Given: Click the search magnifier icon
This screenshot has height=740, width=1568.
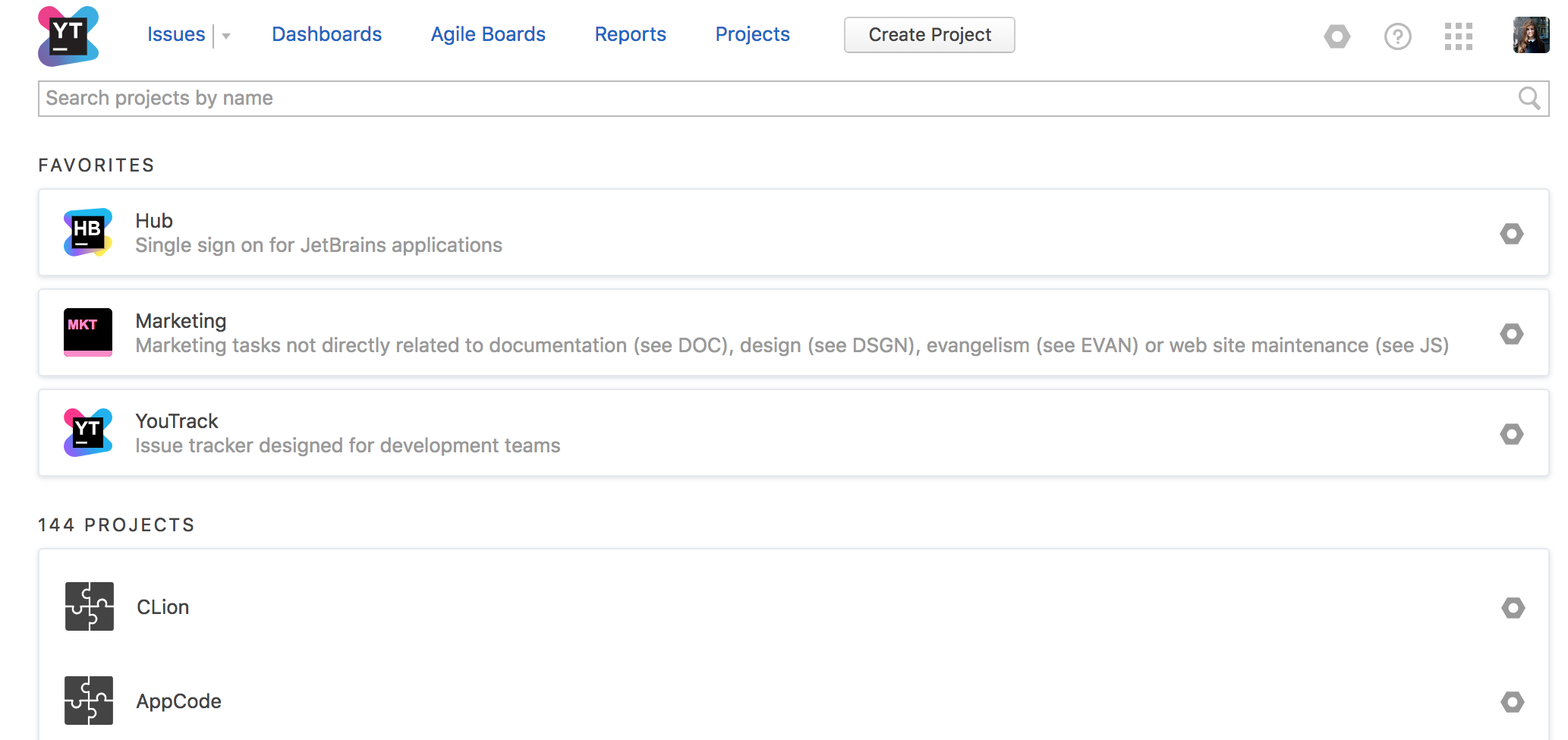Looking at the screenshot, I should coord(1529,99).
